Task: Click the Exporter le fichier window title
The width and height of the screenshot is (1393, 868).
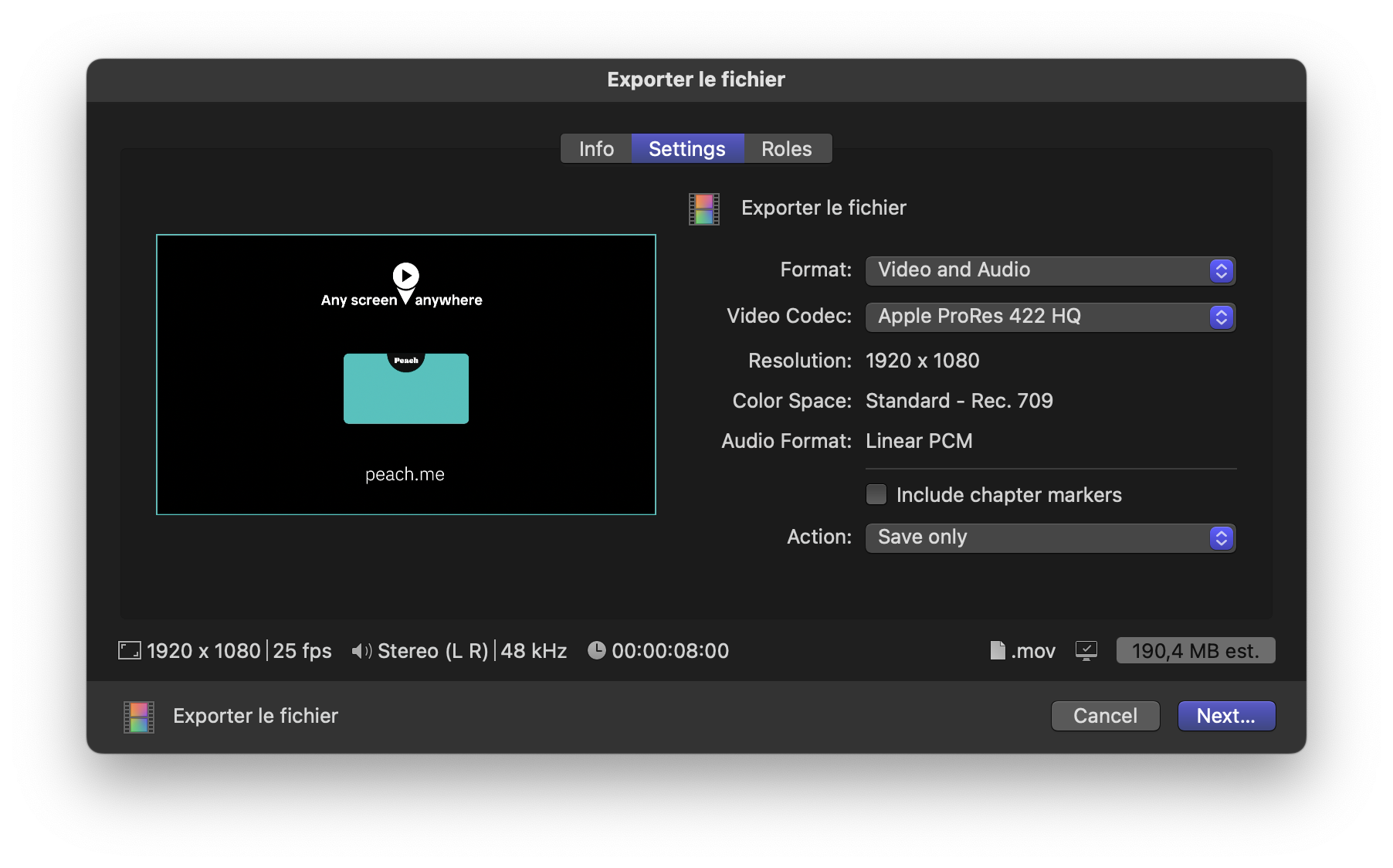Action: point(696,80)
